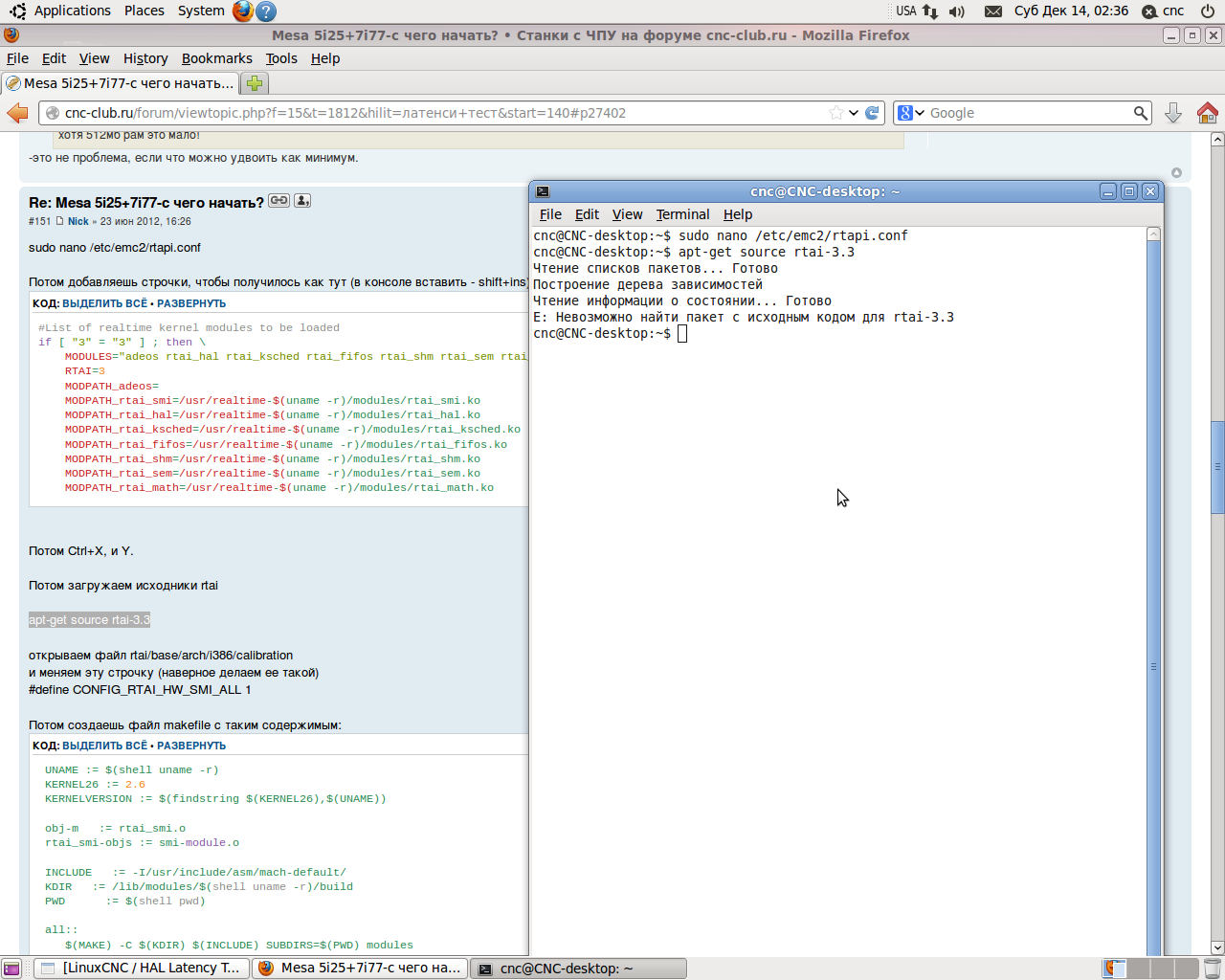
Task: Click the small post icon before Nick
Action: (x=59, y=221)
